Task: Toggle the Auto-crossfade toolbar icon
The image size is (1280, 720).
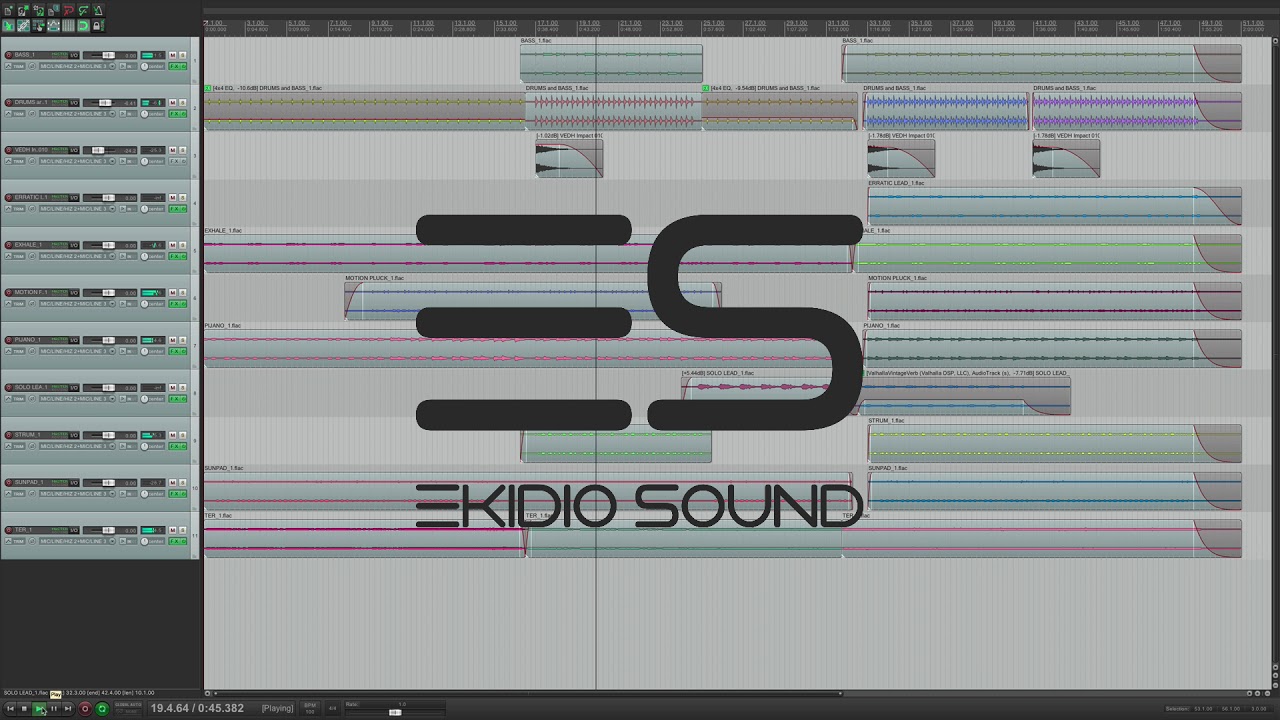Action: point(8,25)
